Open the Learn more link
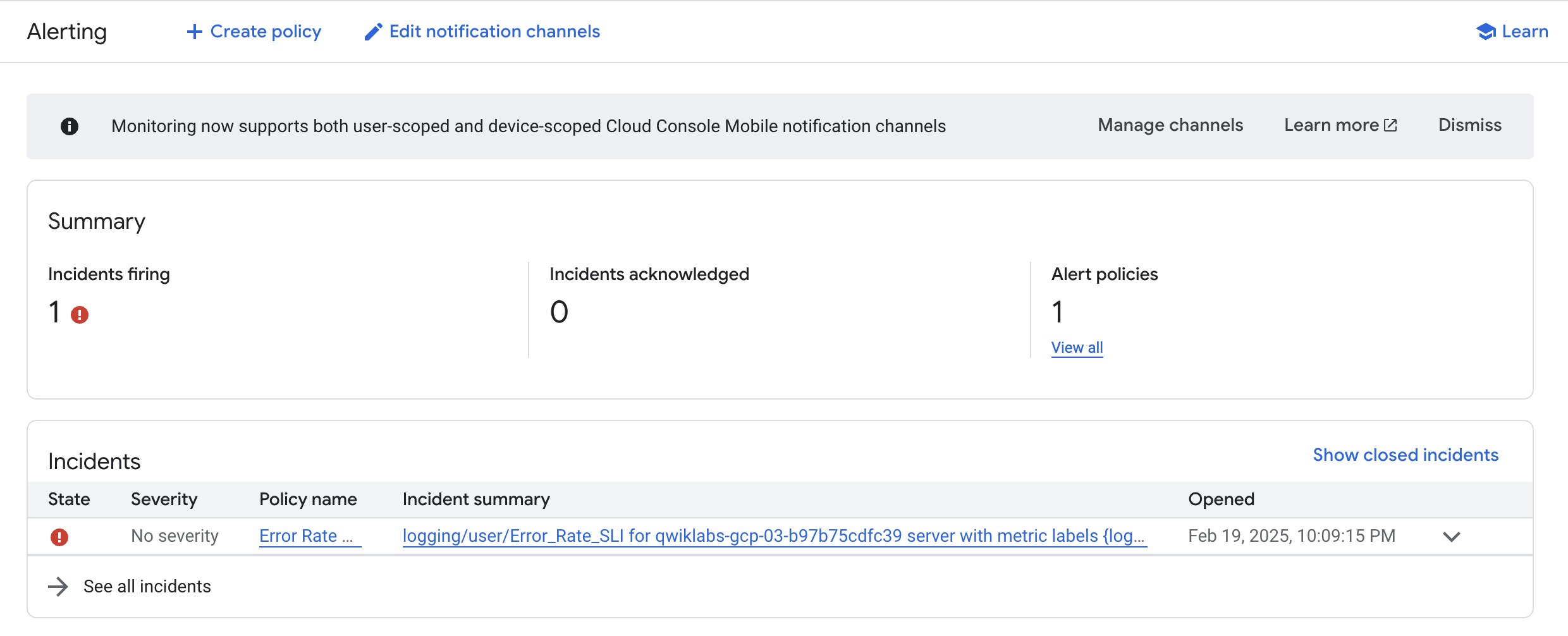Image resolution: width=1568 pixels, height=636 pixels. pyautogui.click(x=1340, y=125)
